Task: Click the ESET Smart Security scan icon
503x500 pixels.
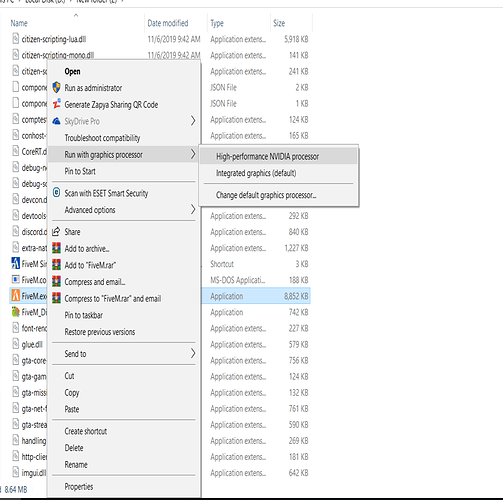Action: pos(57,193)
